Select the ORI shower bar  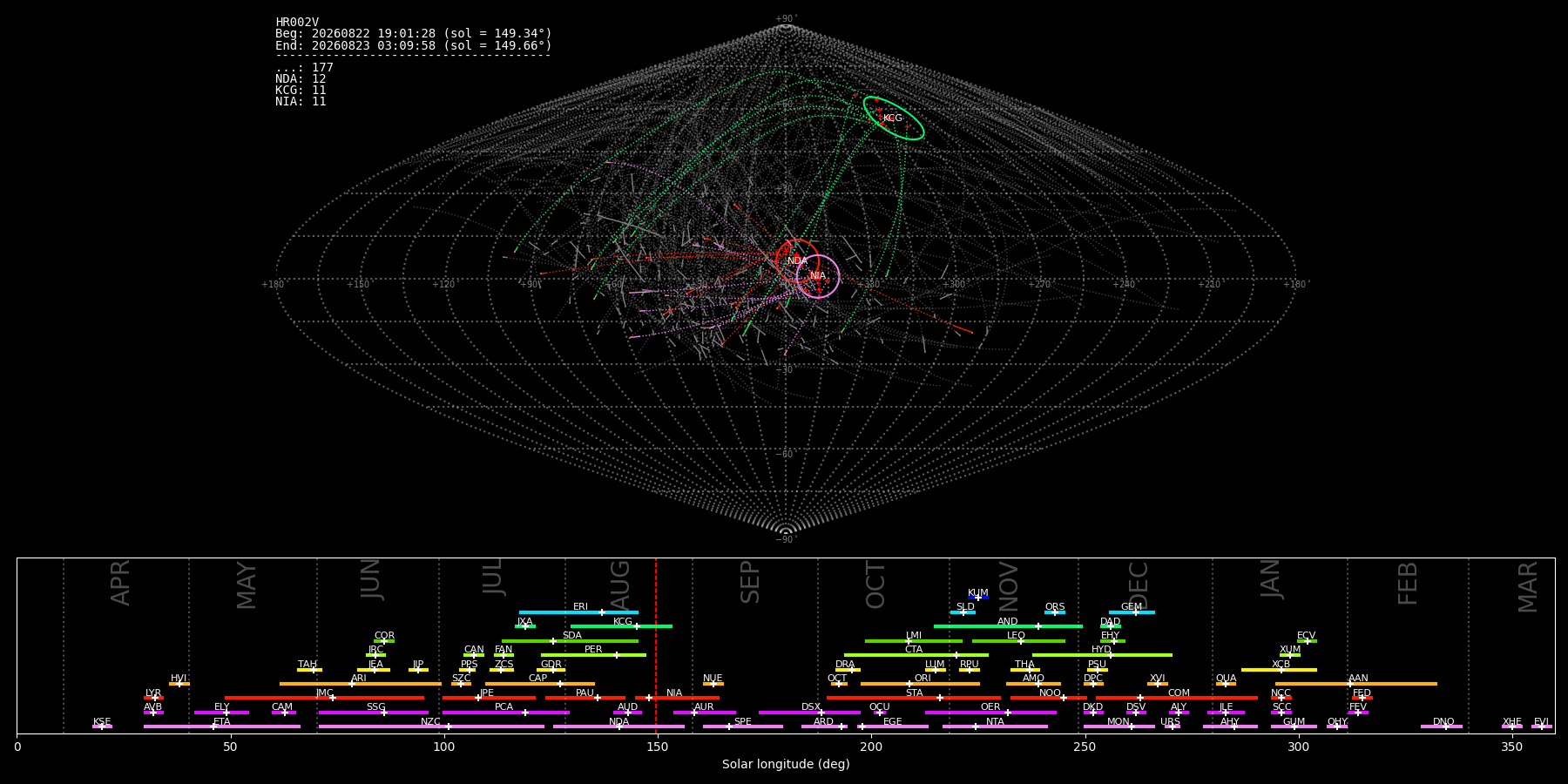pos(920,684)
